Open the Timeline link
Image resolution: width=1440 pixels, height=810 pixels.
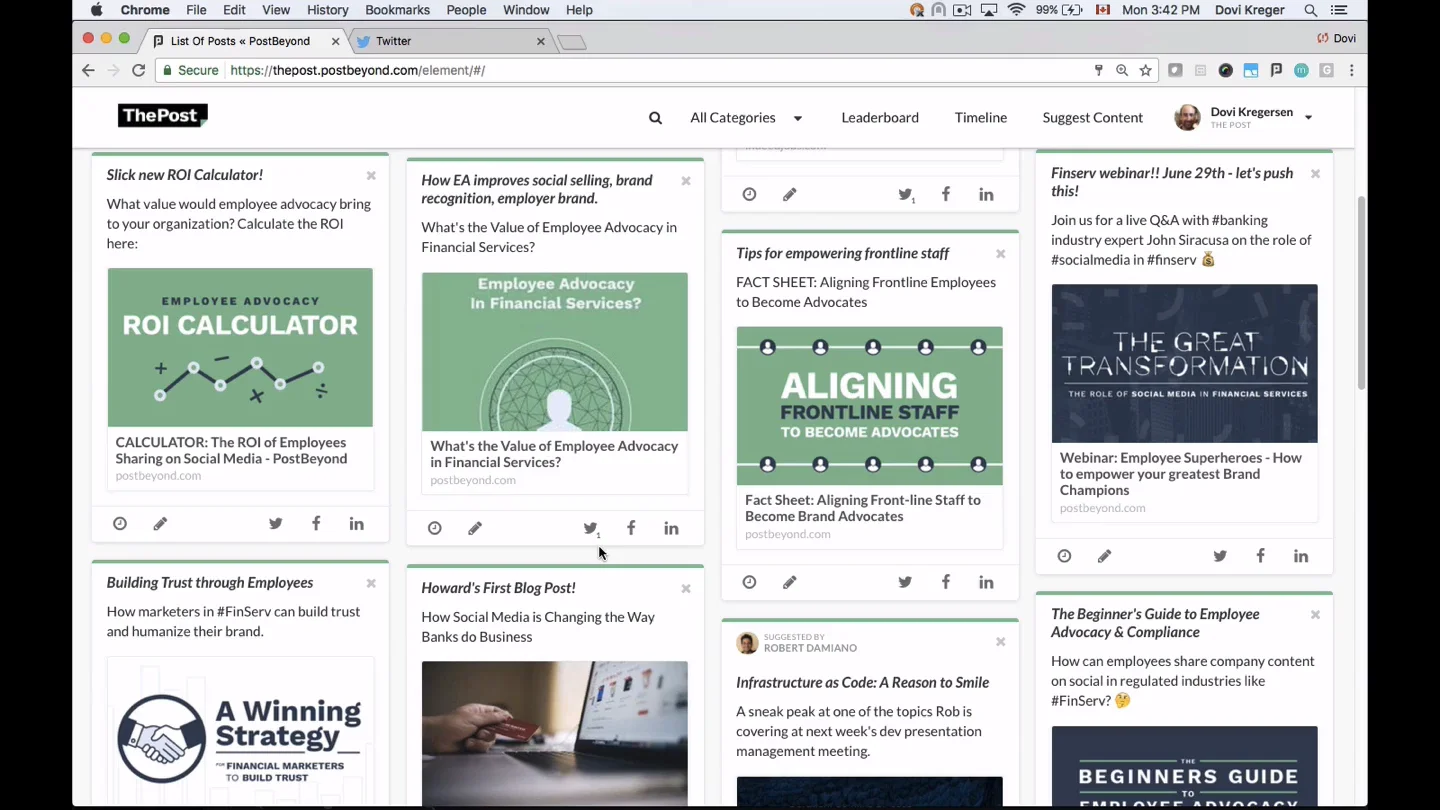981,118
